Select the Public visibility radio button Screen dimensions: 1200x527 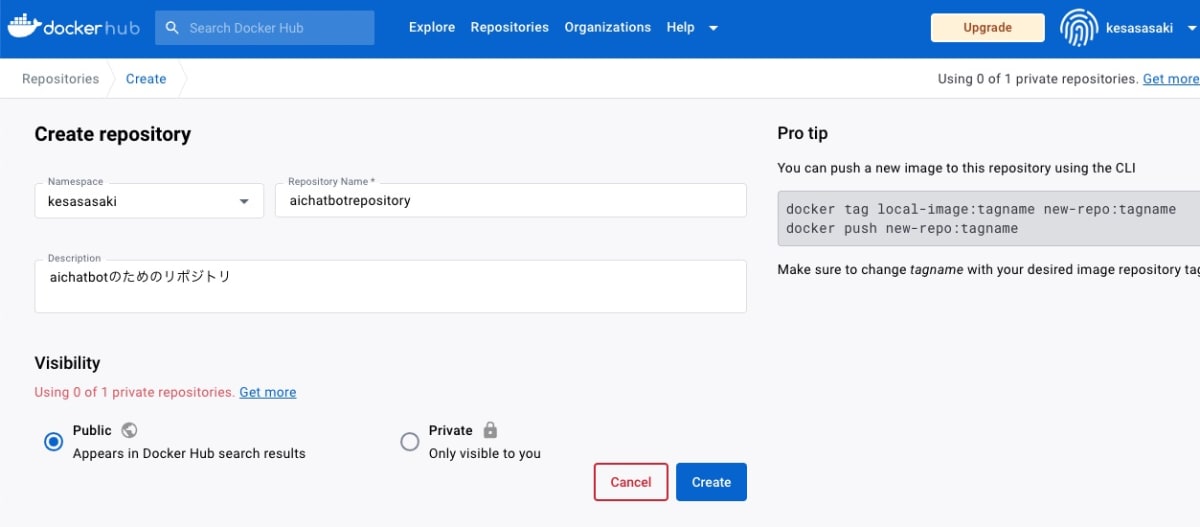(x=54, y=442)
